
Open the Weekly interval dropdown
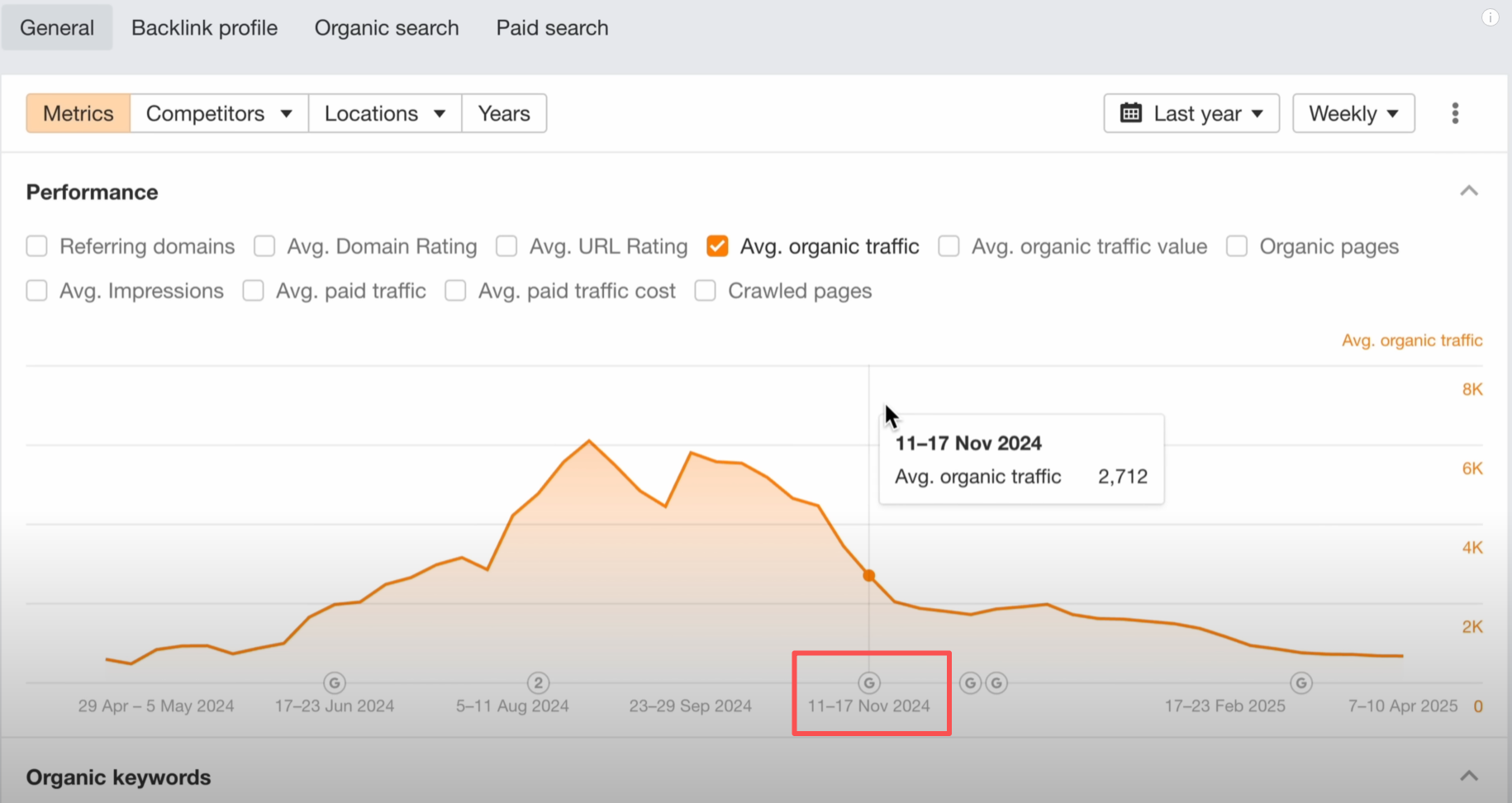coord(1353,113)
